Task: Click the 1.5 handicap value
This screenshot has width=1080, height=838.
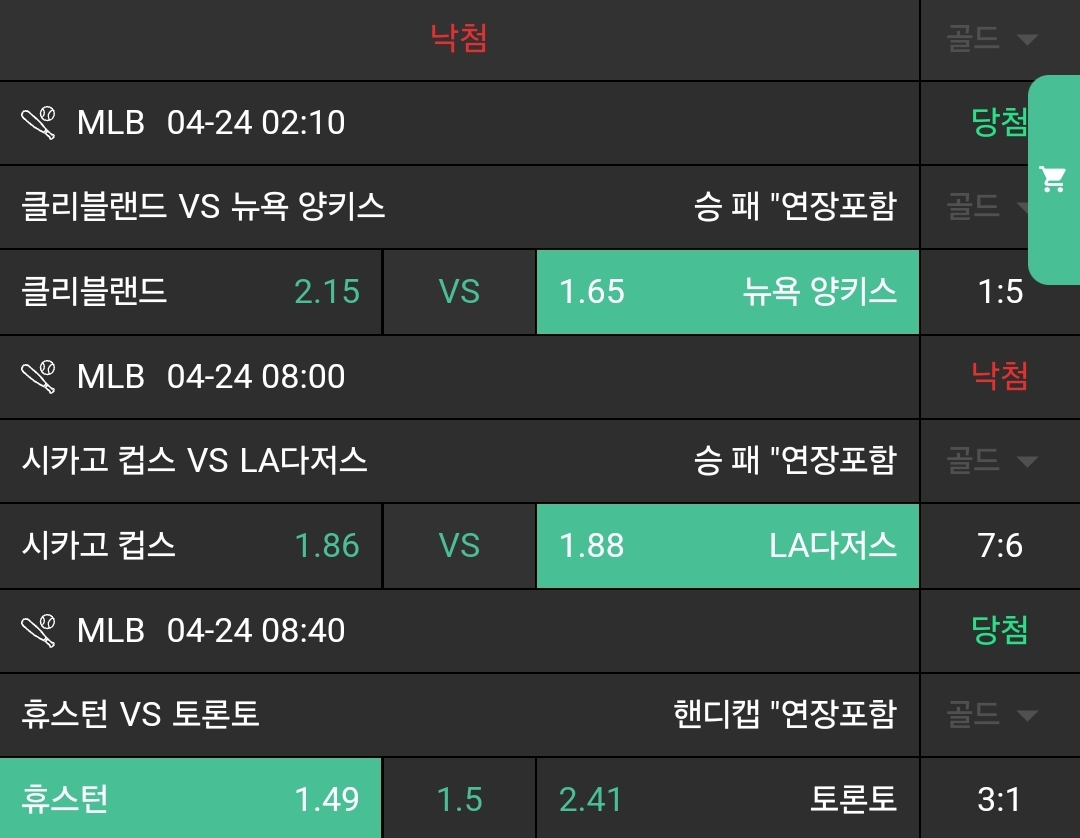Action: pos(459,799)
